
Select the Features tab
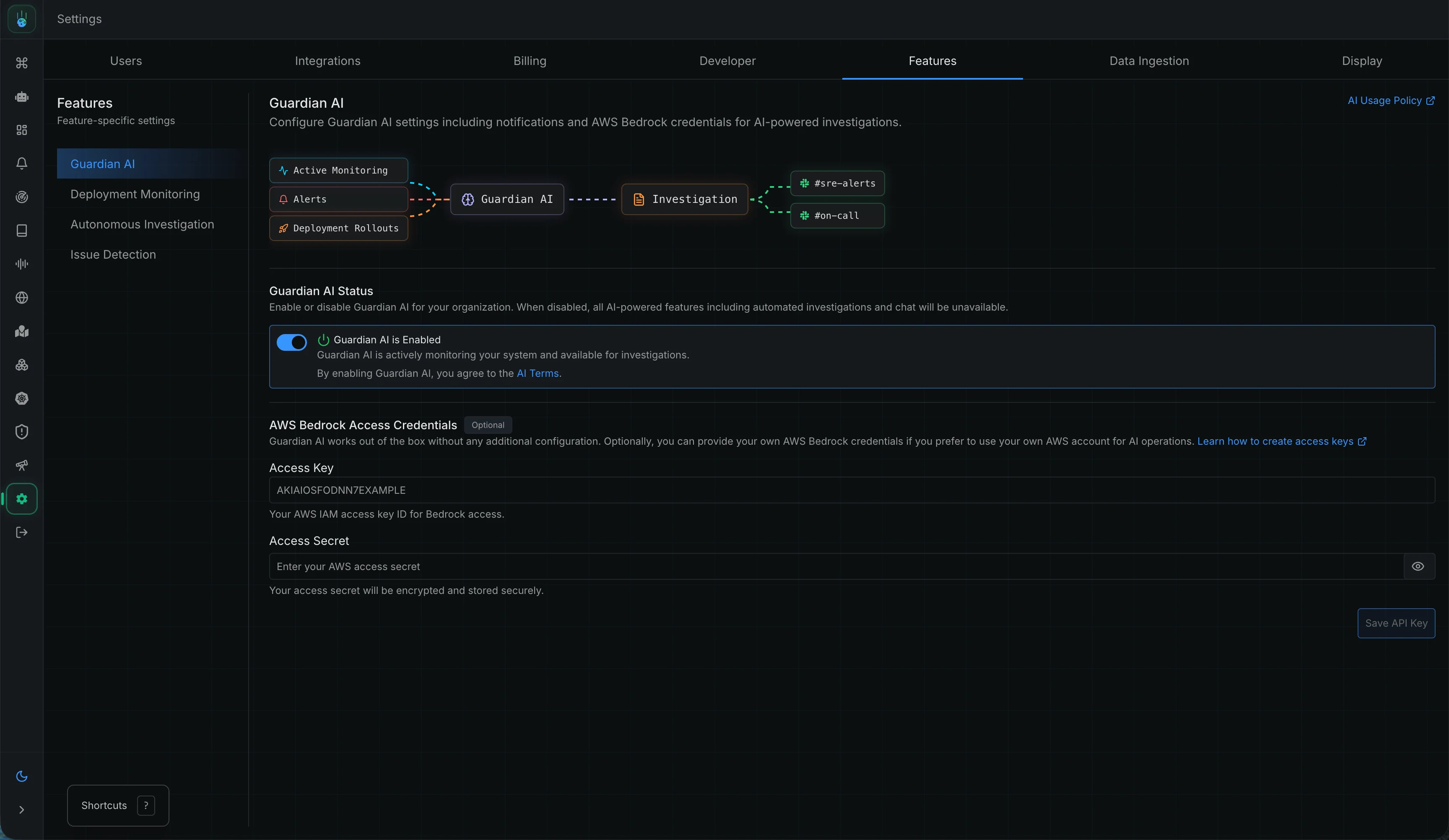coord(932,61)
